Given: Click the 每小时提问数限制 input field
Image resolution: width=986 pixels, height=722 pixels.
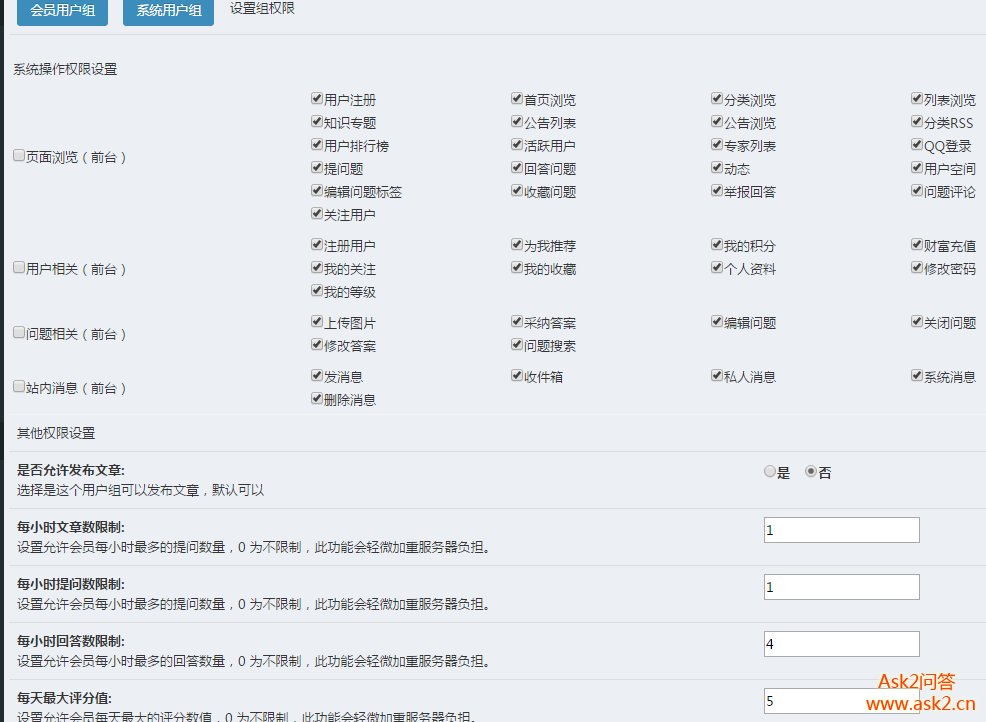Looking at the screenshot, I should [x=841, y=587].
